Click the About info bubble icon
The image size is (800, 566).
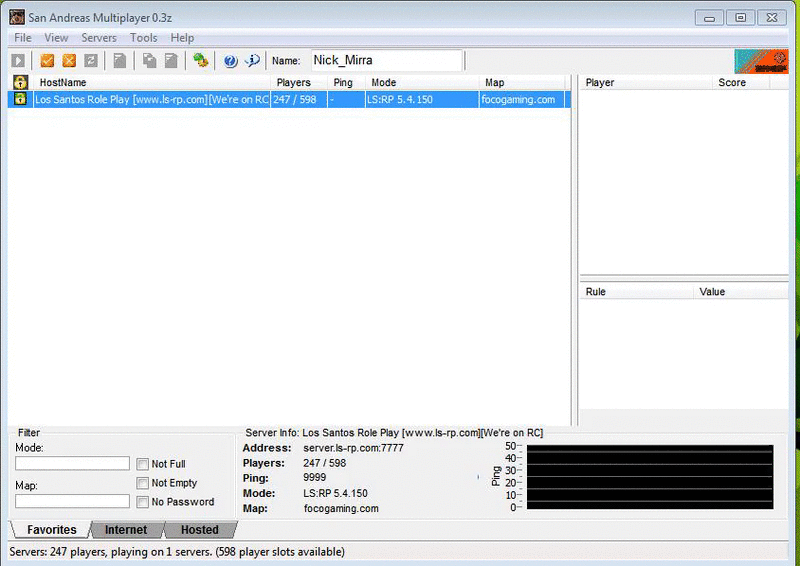click(253, 61)
